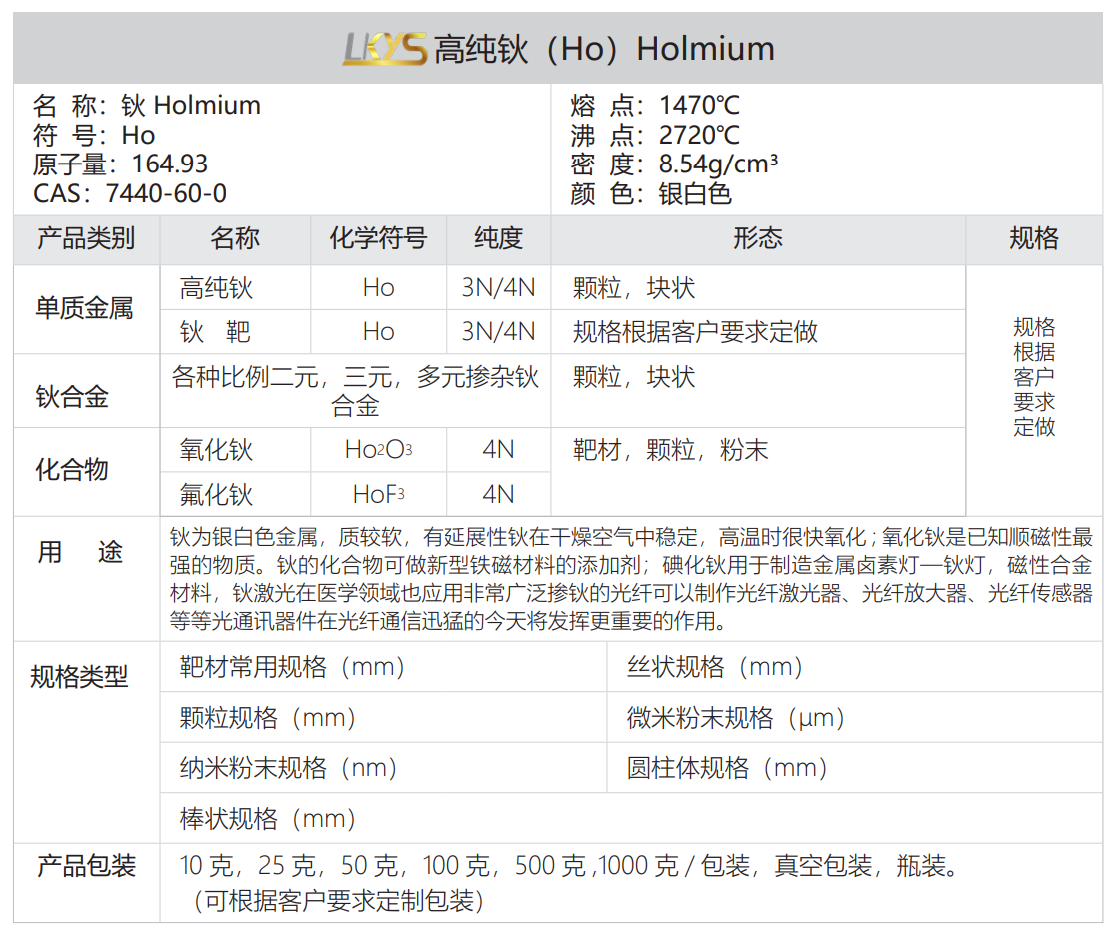The width and height of the screenshot is (1116, 937).
Task: Click the 单质金属 category label
Action: pos(85,309)
